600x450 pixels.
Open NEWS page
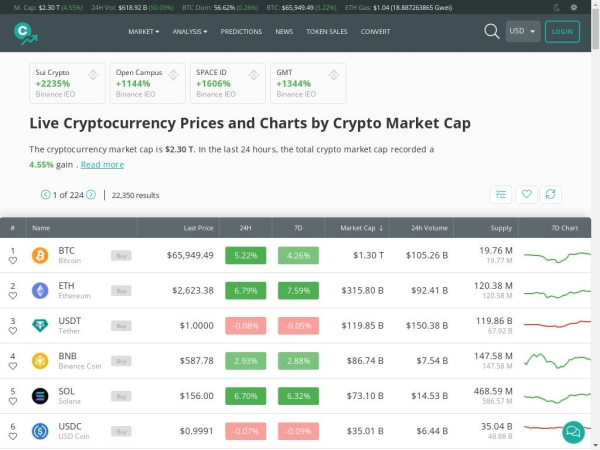tap(284, 32)
